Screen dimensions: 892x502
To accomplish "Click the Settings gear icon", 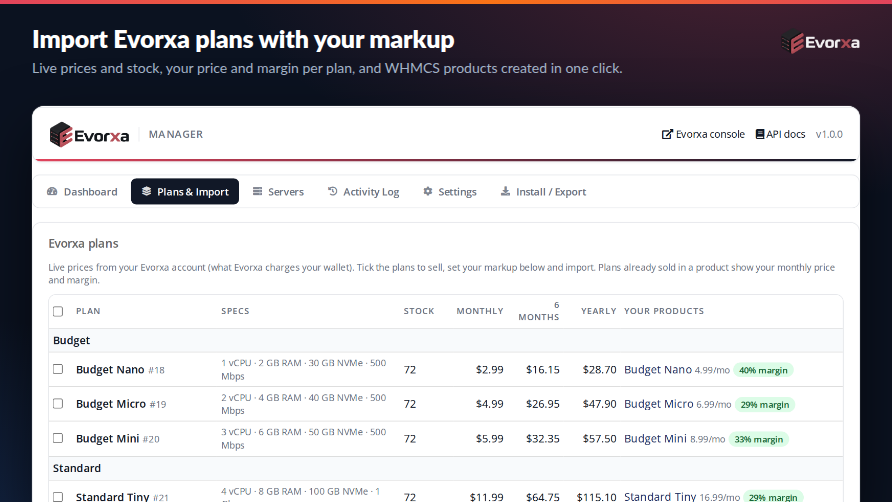I will [x=428, y=191].
